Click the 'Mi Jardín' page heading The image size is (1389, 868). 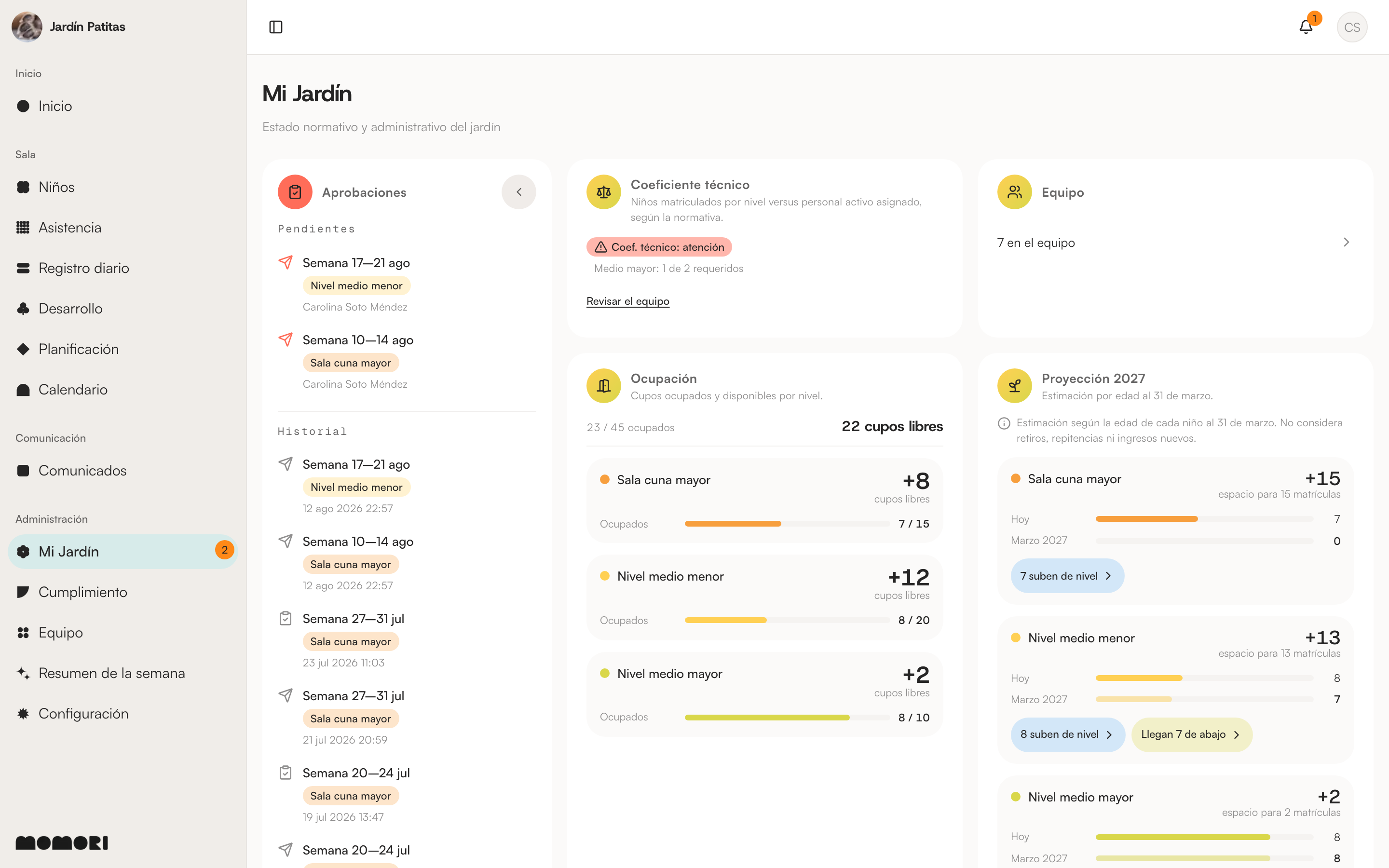click(x=307, y=94)
